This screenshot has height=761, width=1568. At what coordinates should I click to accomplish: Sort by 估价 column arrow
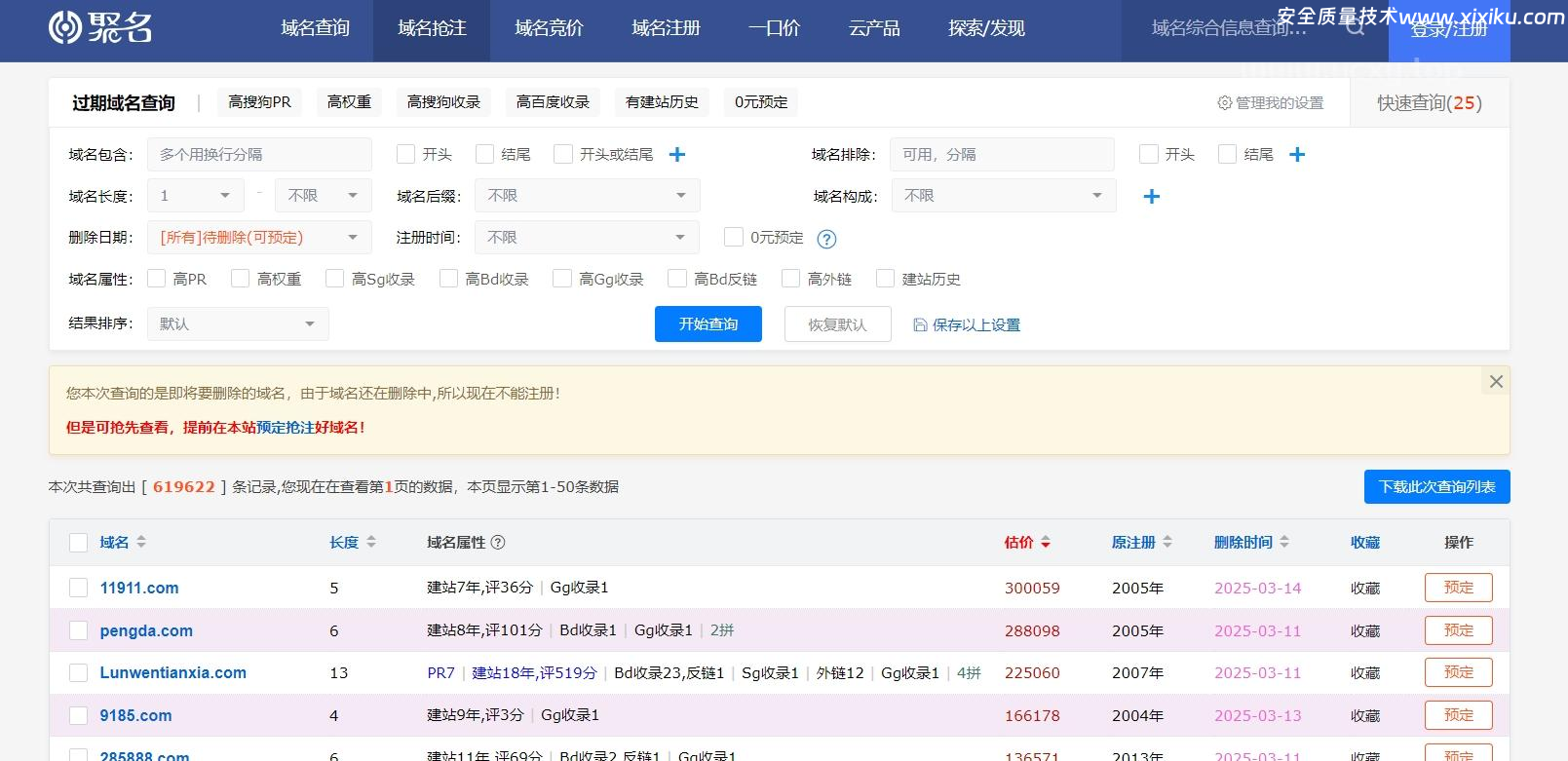pos(1046,543)
